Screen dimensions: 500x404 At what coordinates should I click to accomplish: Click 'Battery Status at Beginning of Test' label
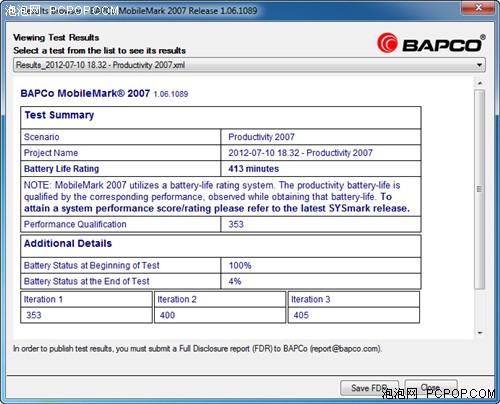click(92, 266)
